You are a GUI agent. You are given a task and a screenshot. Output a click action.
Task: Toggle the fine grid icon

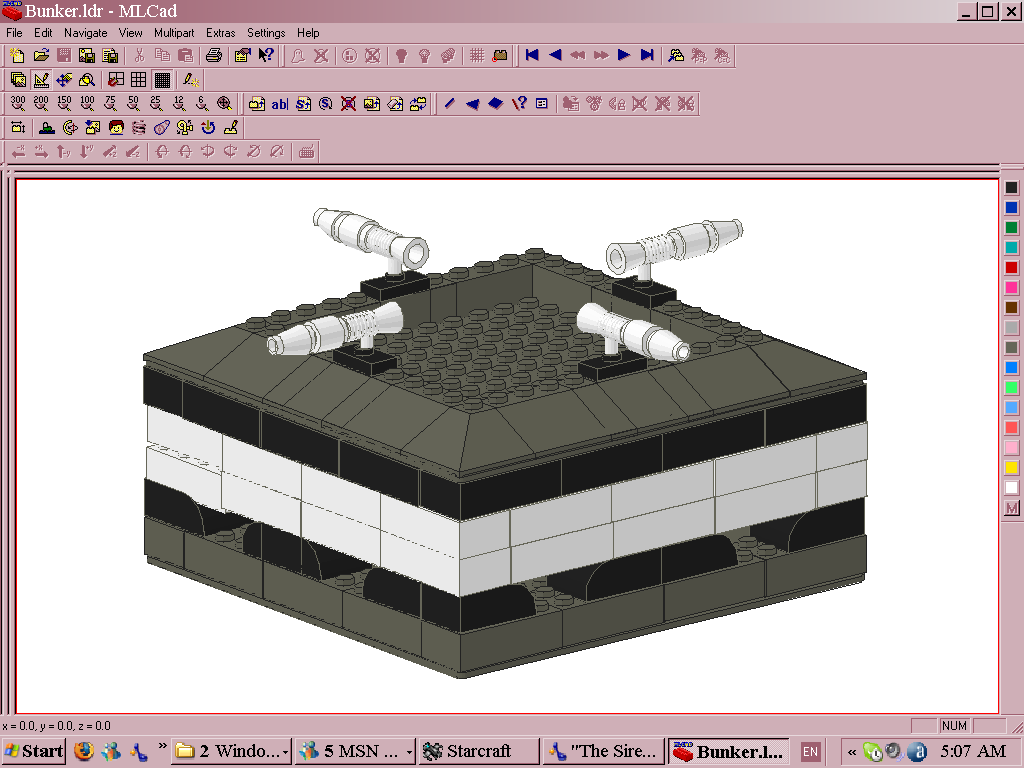pyautogui.click(x=162, y=80)
